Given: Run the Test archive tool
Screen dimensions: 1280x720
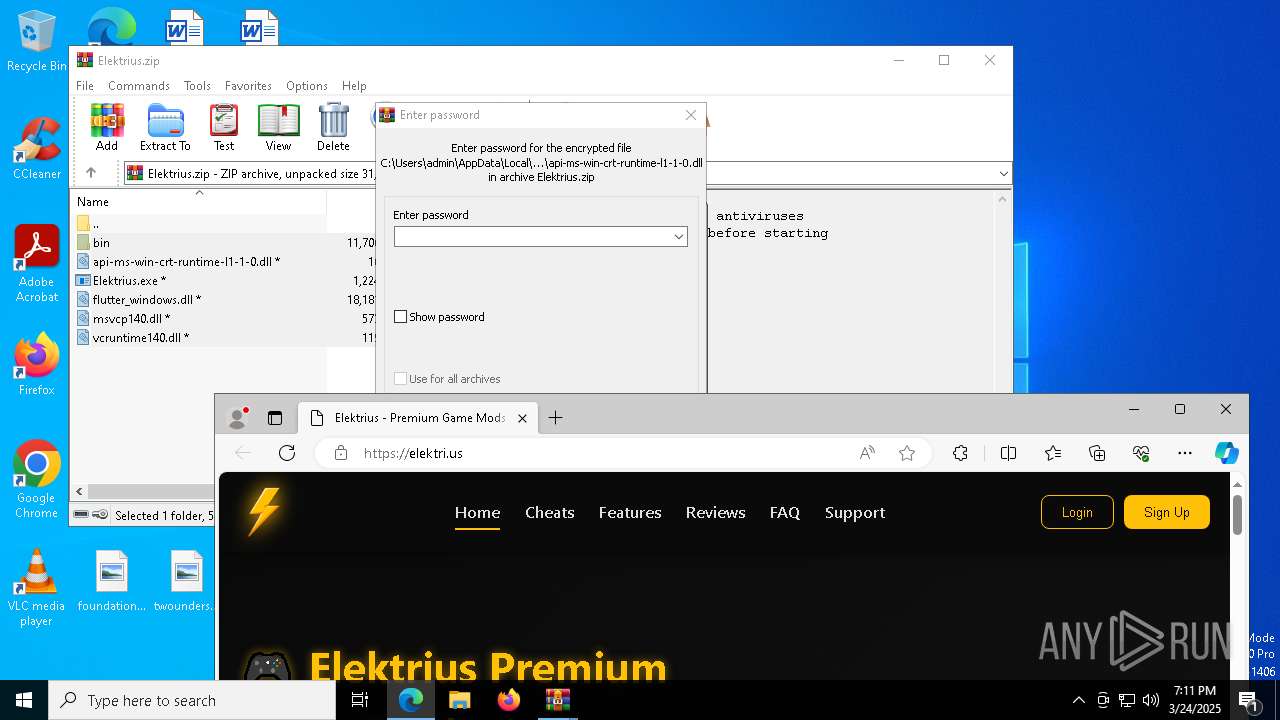Looking at the screenshot, I should click(224, 127).
